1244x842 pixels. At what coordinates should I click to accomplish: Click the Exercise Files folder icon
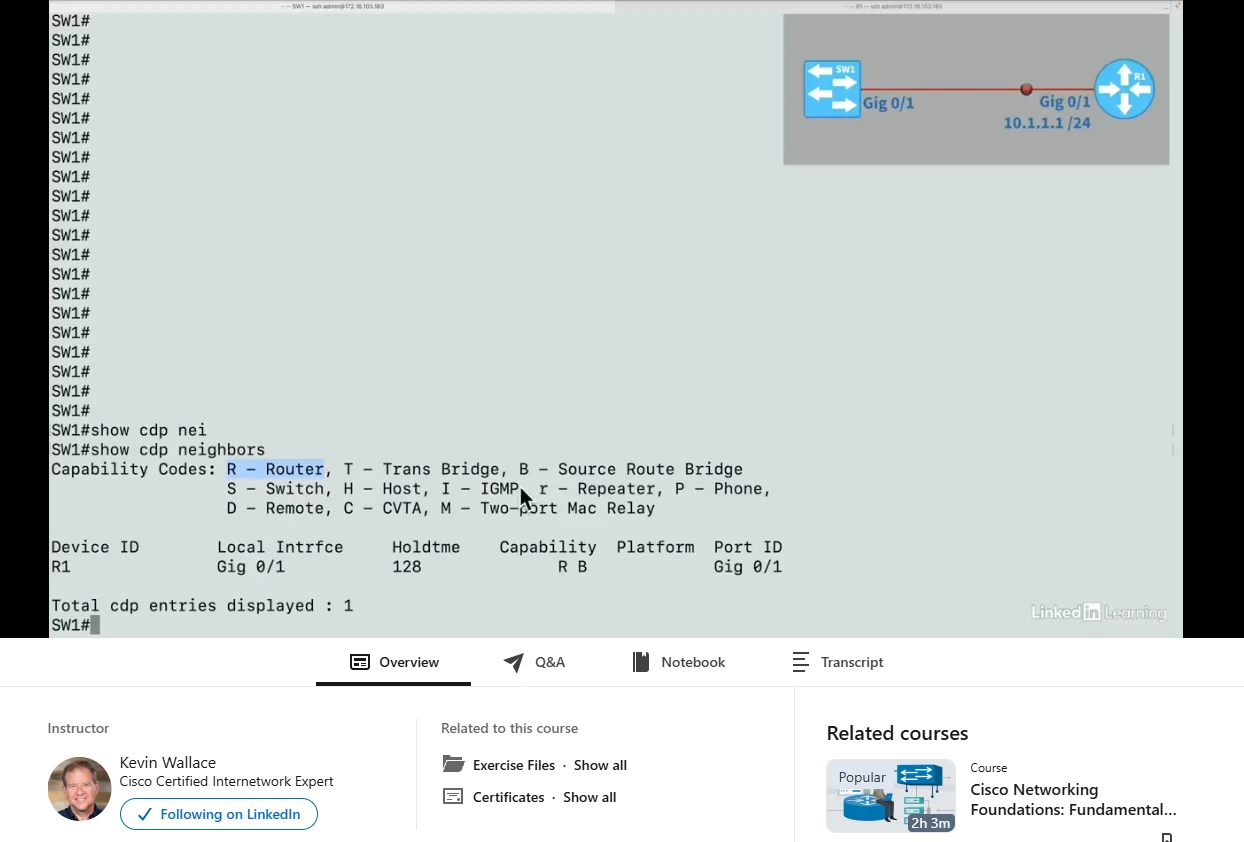click(x=453, y=764)
